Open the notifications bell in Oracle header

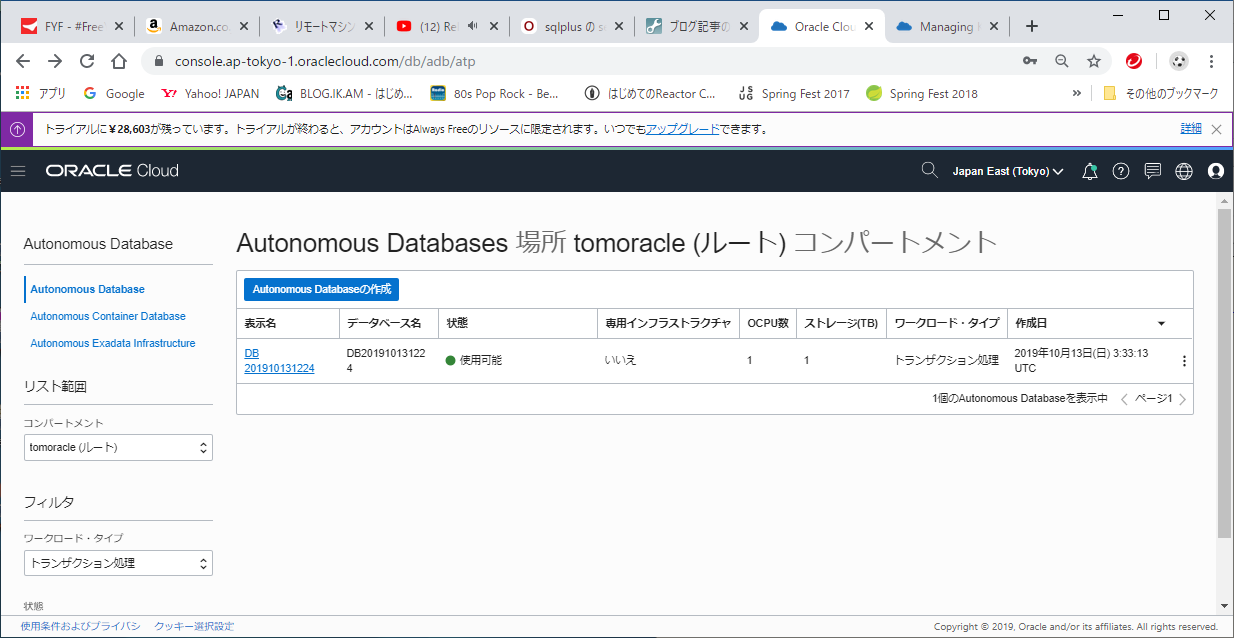1090,171
